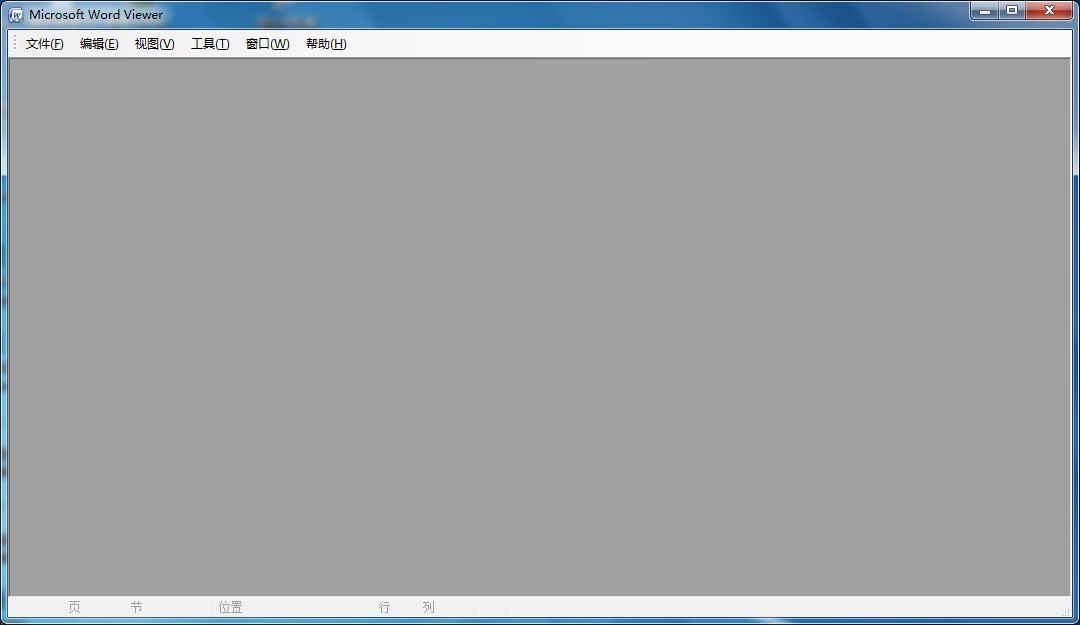Click the Microsoft Word Viewer title text
Viewport: 1080px width, 625px height.
pos(96,15)
